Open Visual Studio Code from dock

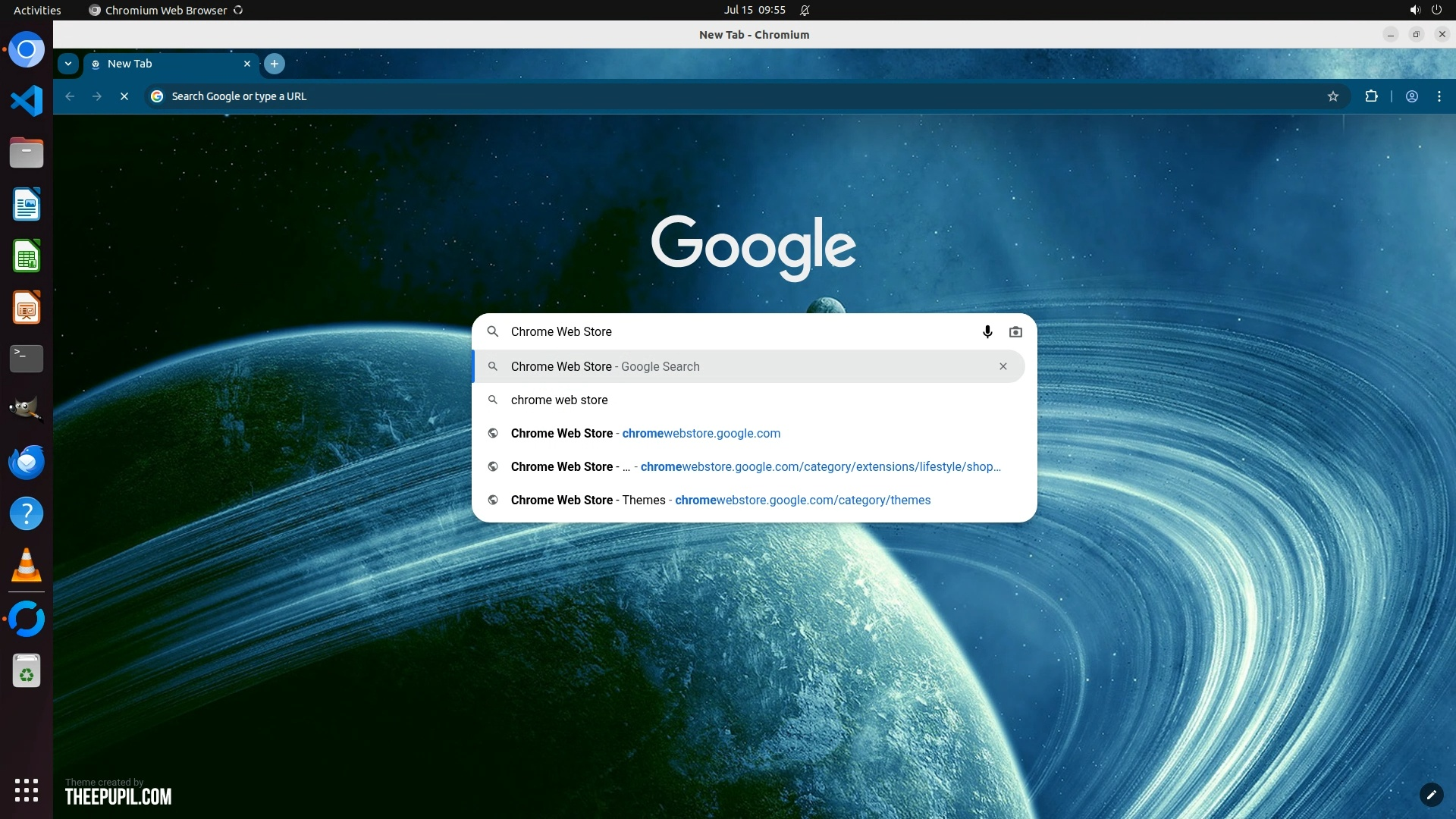click(27, 101)
